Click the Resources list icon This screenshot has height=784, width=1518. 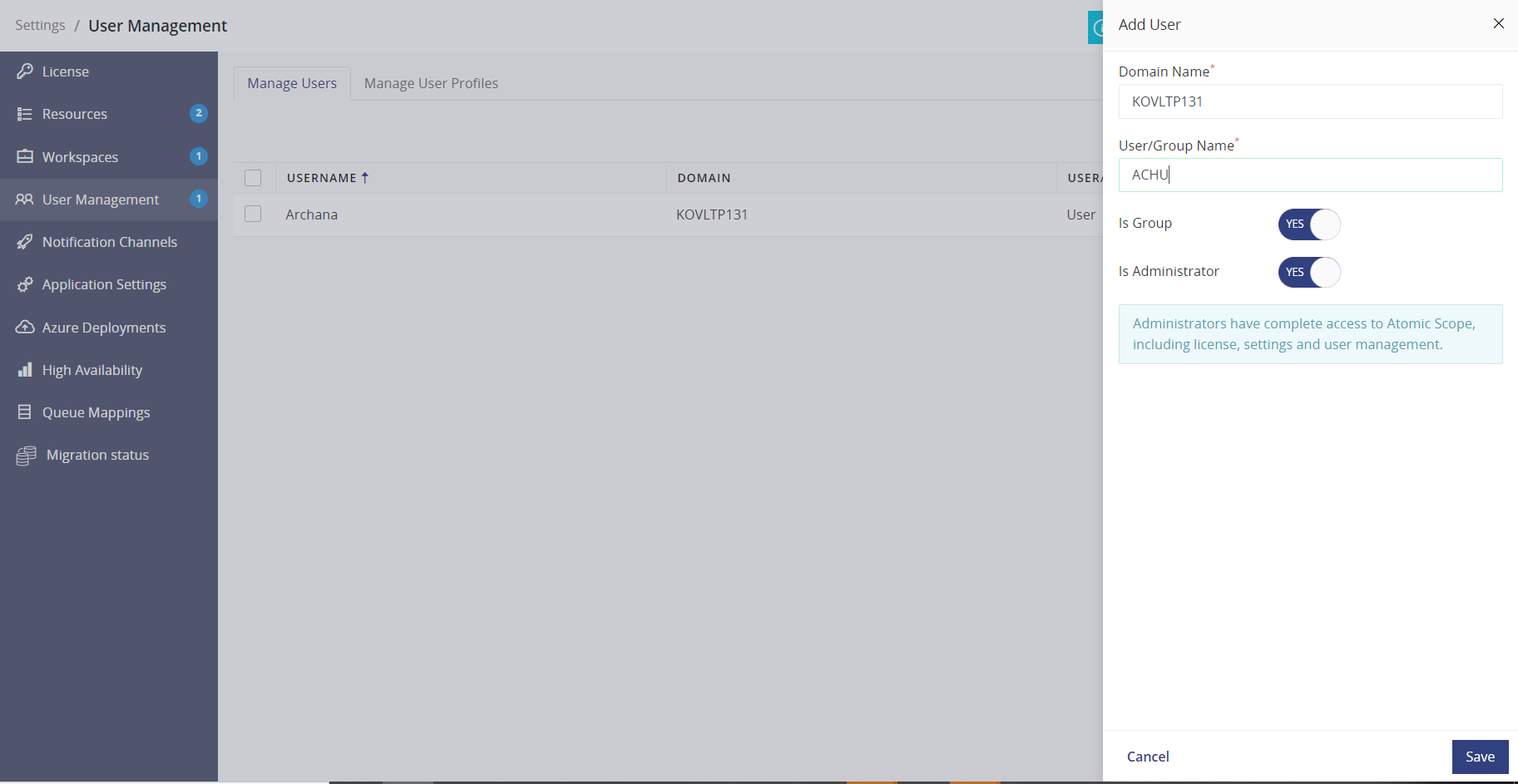(25, 114)
